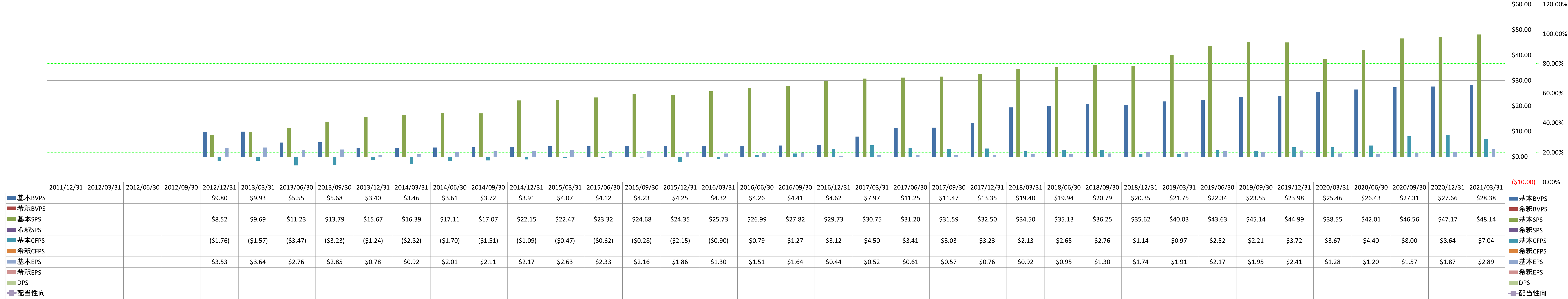
Task: Click the ($2.82) CFPS cell for 2014/03/31
Action: click(x=411, y=241)
